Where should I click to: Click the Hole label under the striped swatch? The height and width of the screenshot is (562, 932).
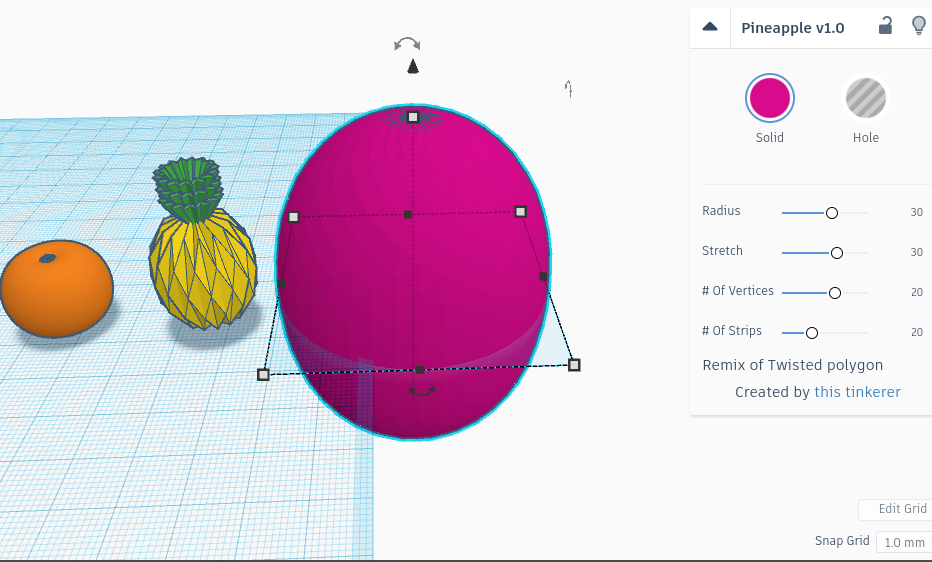tap(865, 138)
